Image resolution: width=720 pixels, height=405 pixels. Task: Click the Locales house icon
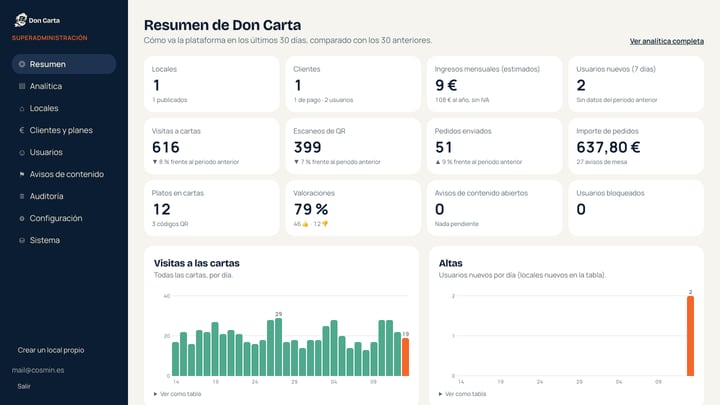point(22,108)
